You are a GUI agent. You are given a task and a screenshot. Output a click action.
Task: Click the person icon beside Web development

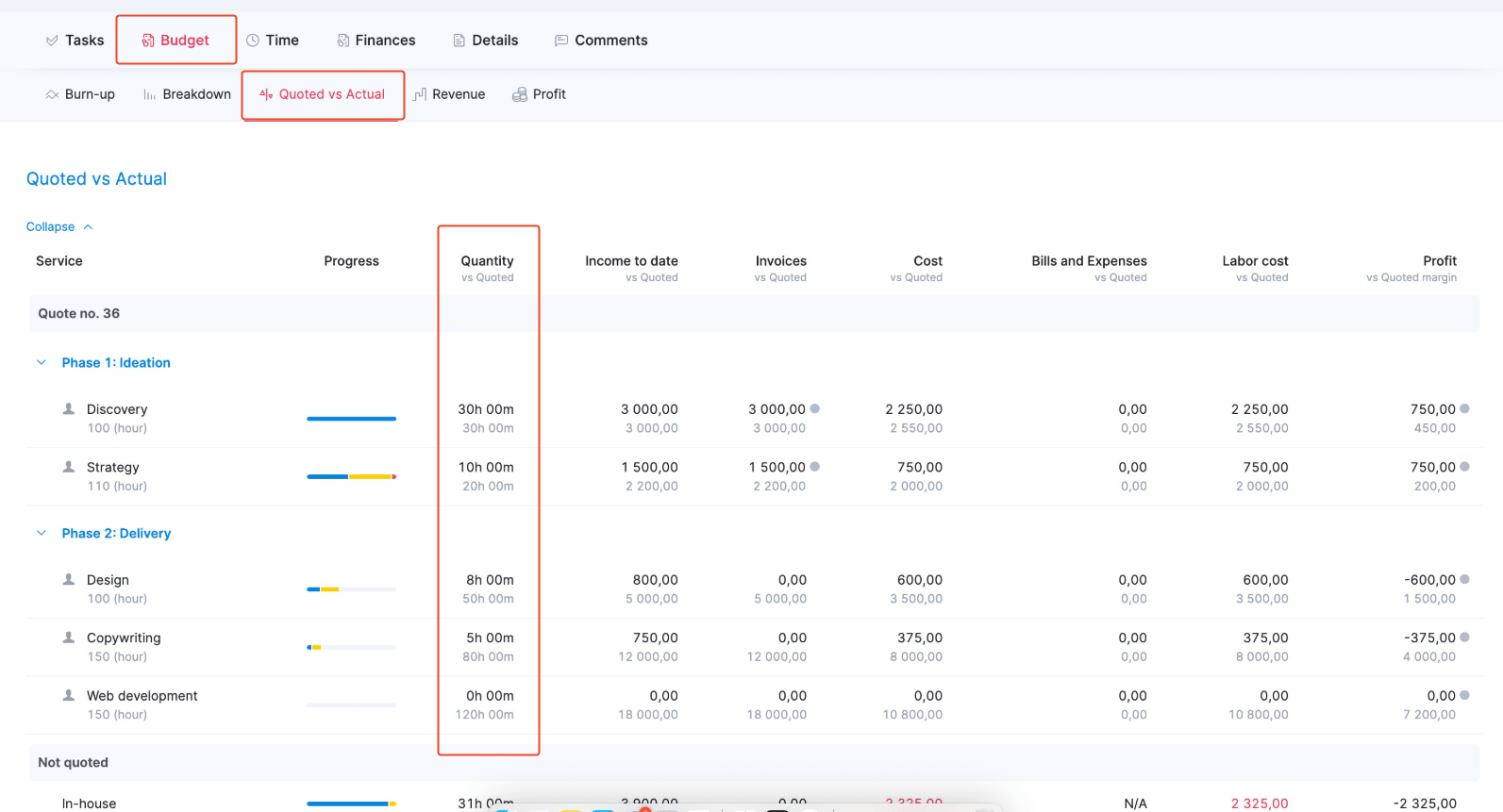coord(69,695)
